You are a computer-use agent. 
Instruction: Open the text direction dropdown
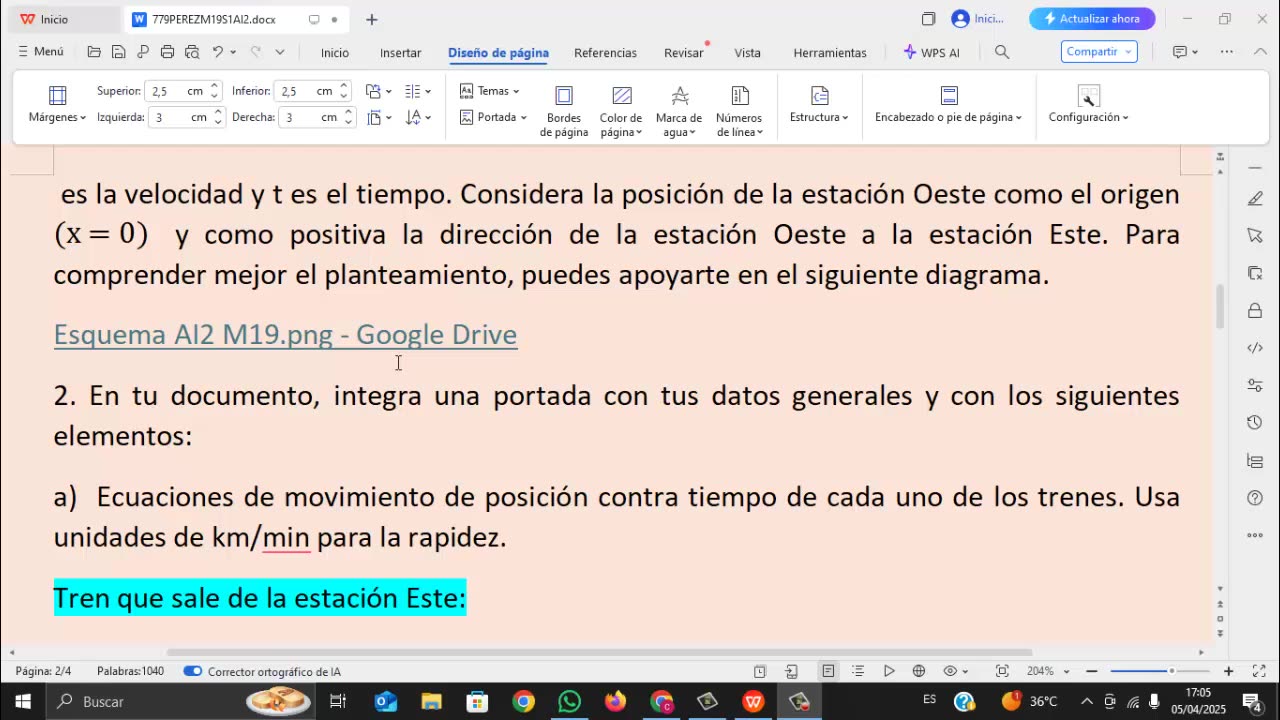point(419,117)
